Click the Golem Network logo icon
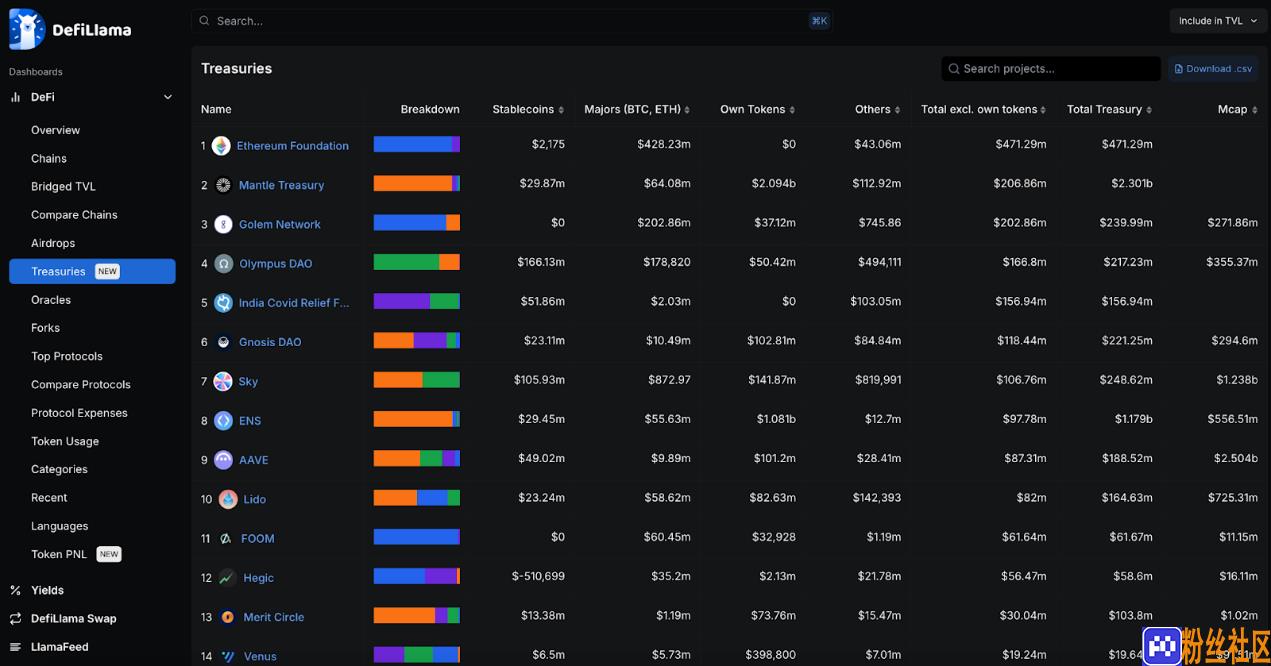Image resolution: width=1271 pixels, height=666 pixels. coord(223,224)
